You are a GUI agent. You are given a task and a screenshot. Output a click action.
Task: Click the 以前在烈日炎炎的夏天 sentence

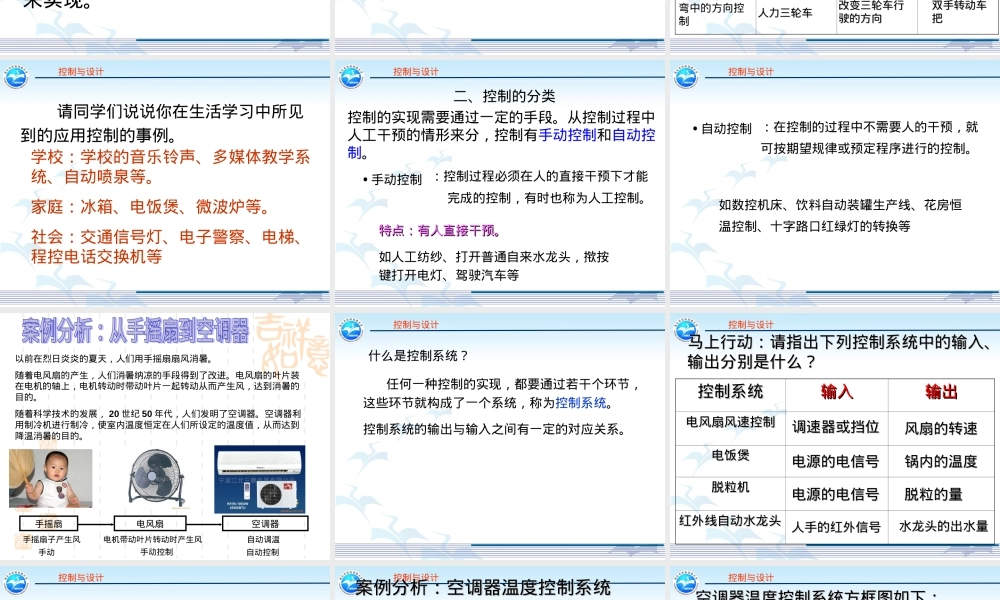point(114,359)
